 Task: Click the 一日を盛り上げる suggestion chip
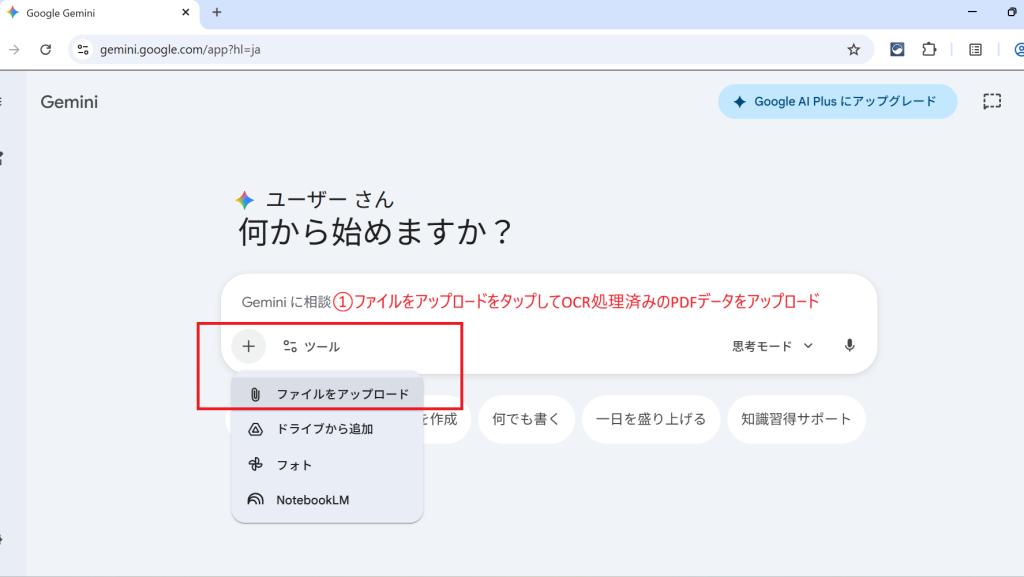[x=650, y=419]
